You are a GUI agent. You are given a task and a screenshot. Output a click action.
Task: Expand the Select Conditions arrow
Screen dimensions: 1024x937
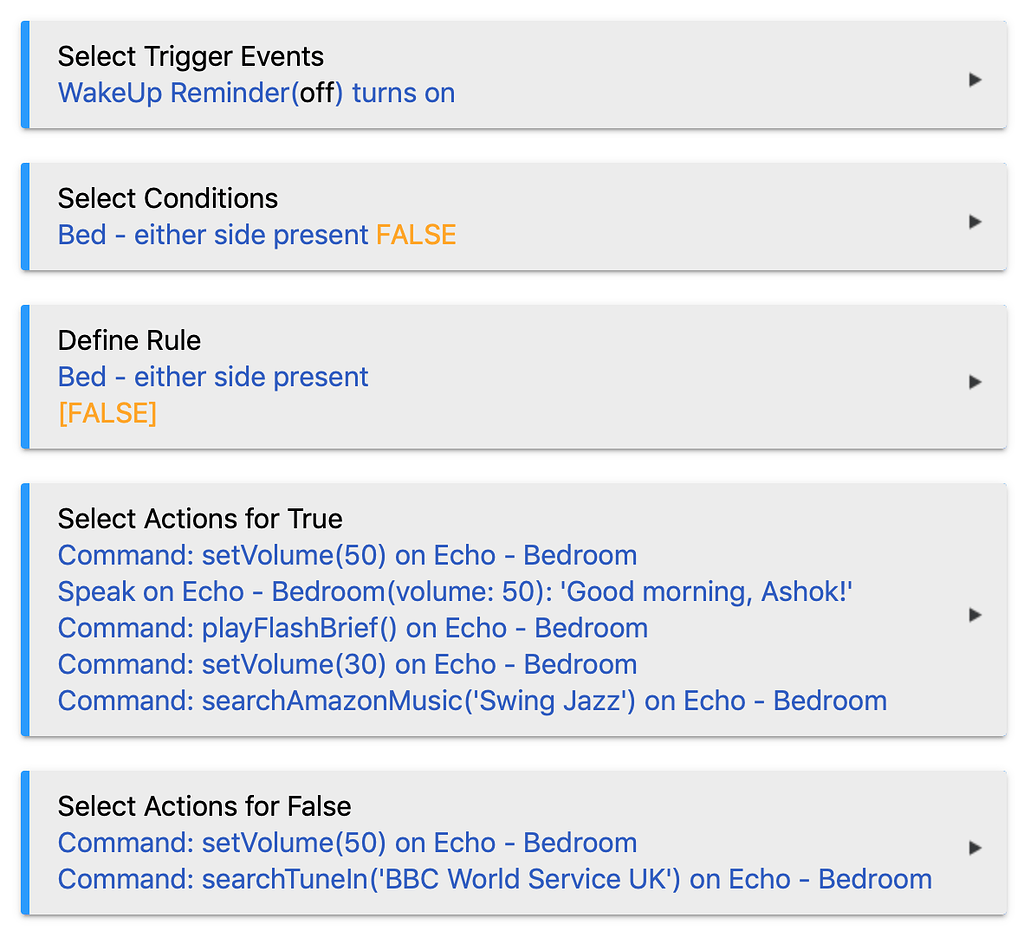pos(975,221)
